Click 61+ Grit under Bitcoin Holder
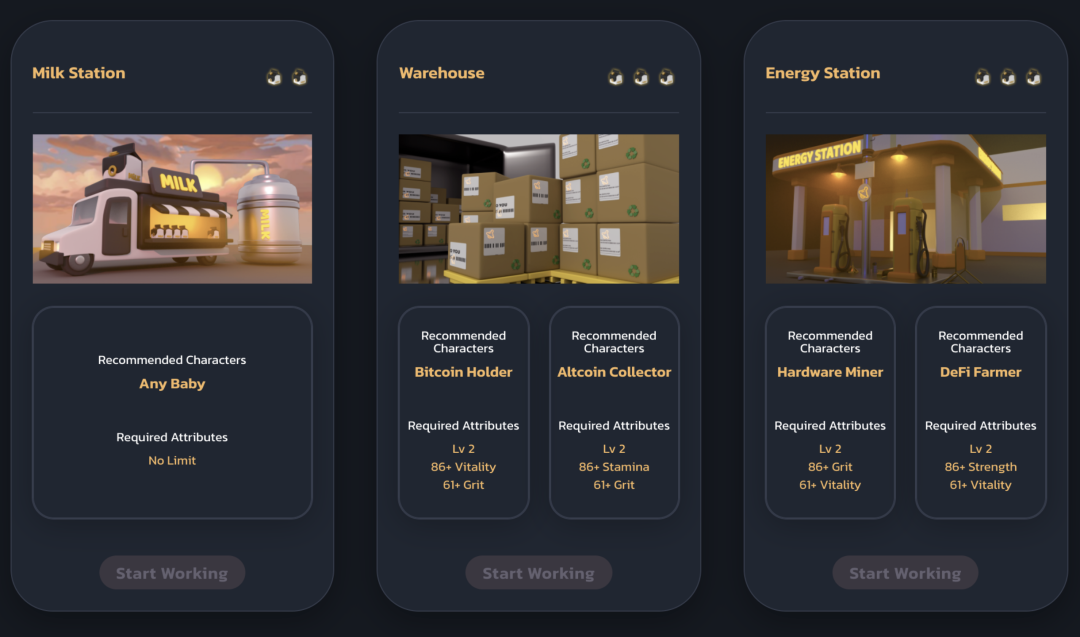This screenshot has height=637, width=1080. click(464, 485)
